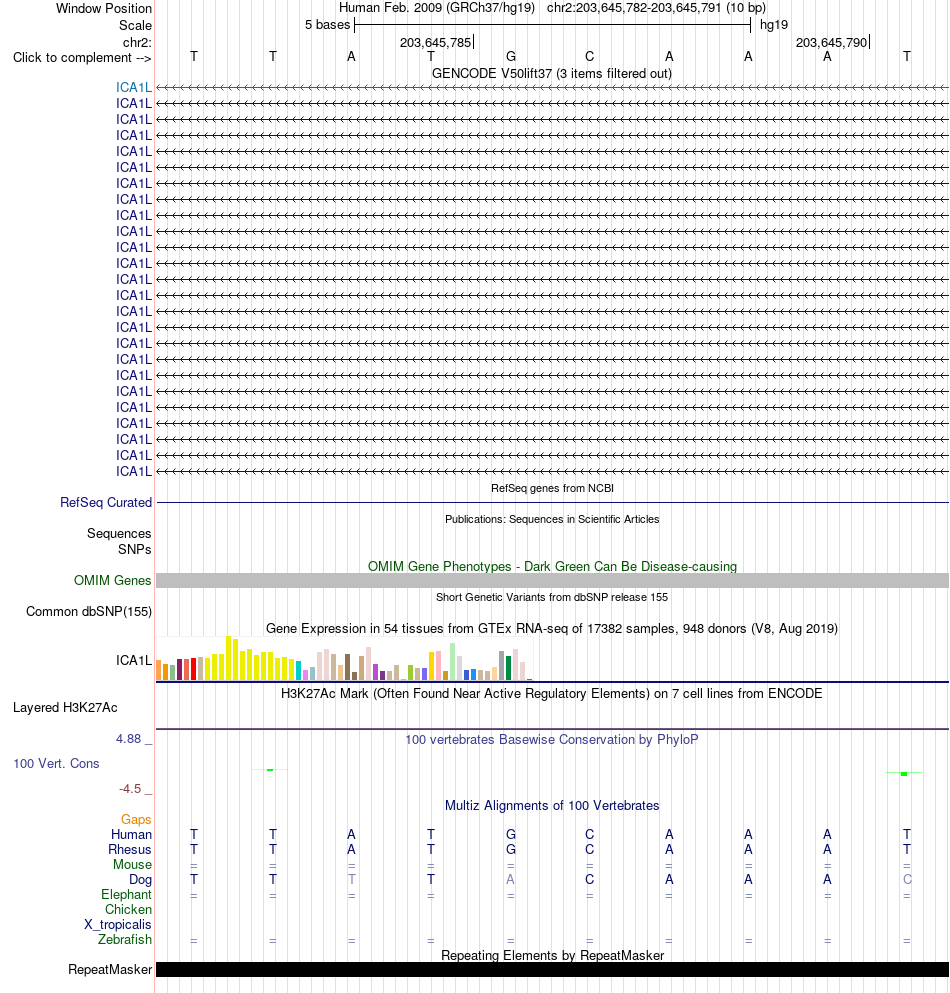This screenshot has height=993, width=950.
Task: Click the ruler position '203,645,790'
Action: [832, 42]
